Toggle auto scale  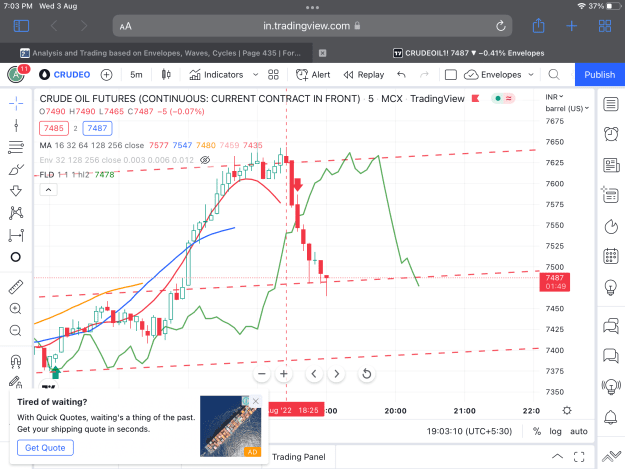tap(579, 431)
